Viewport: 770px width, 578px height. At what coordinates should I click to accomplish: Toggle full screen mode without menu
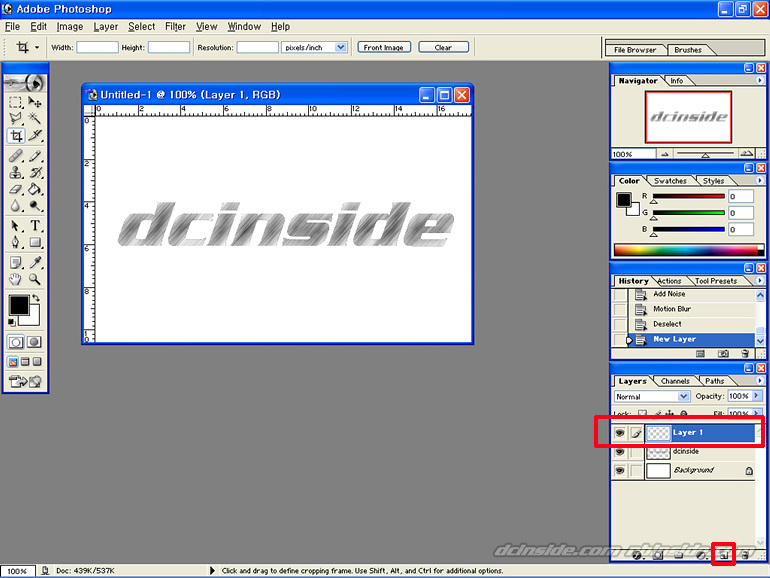click(x=37, y=362)
